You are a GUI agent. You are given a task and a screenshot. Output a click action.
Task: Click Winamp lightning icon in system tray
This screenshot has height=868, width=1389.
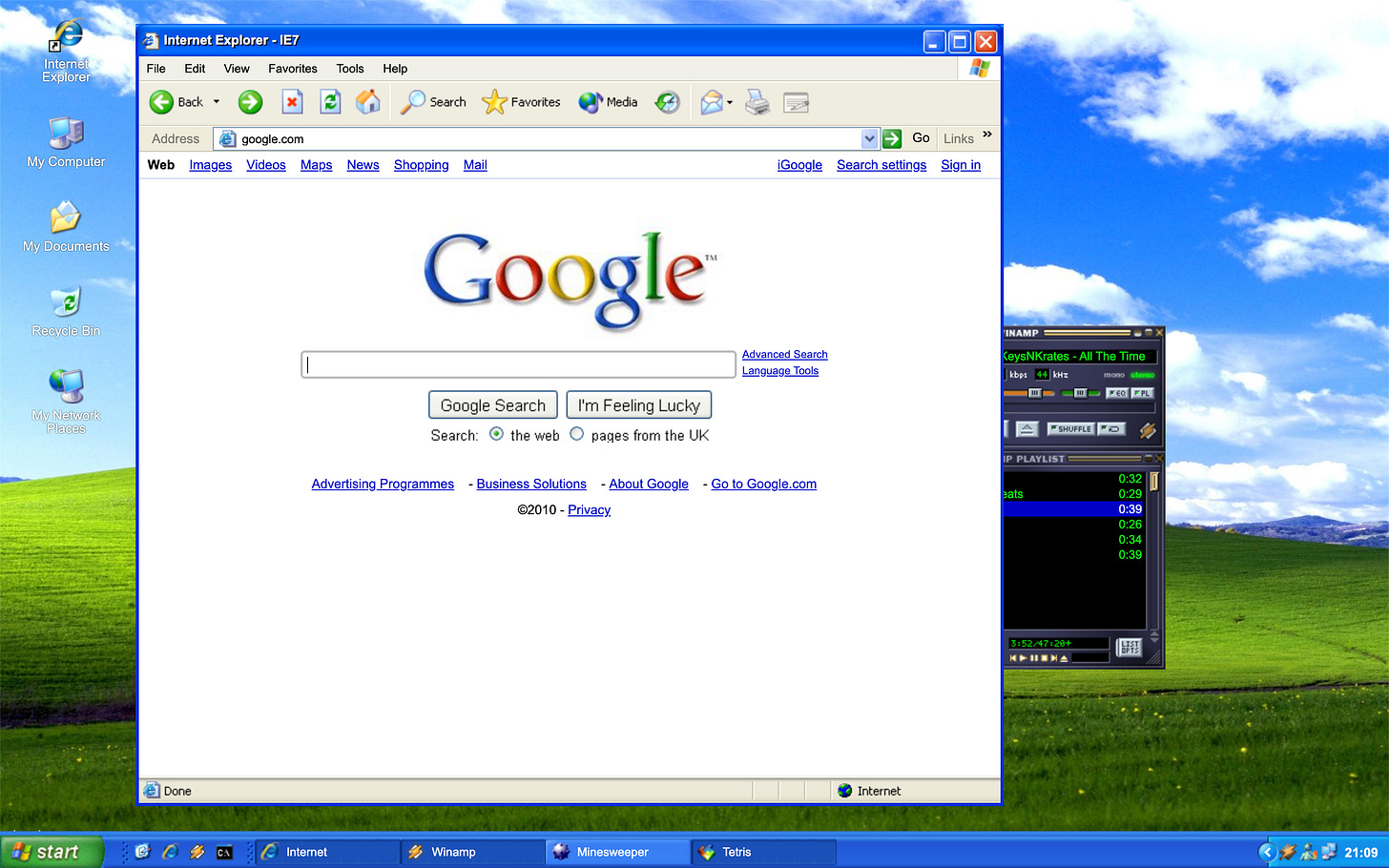coord(1288,852)
